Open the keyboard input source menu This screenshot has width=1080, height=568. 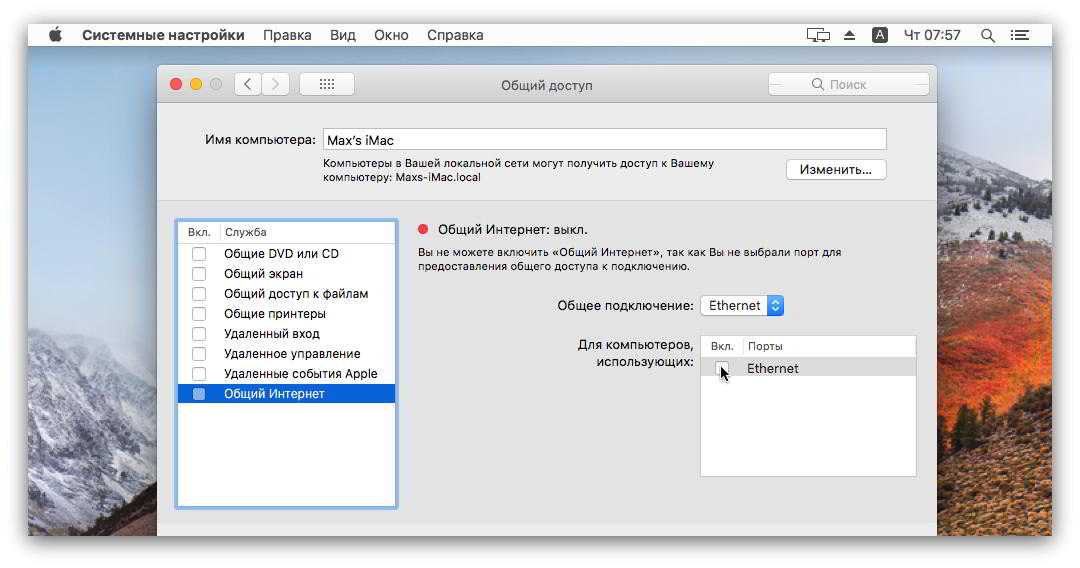click(880, 35)
